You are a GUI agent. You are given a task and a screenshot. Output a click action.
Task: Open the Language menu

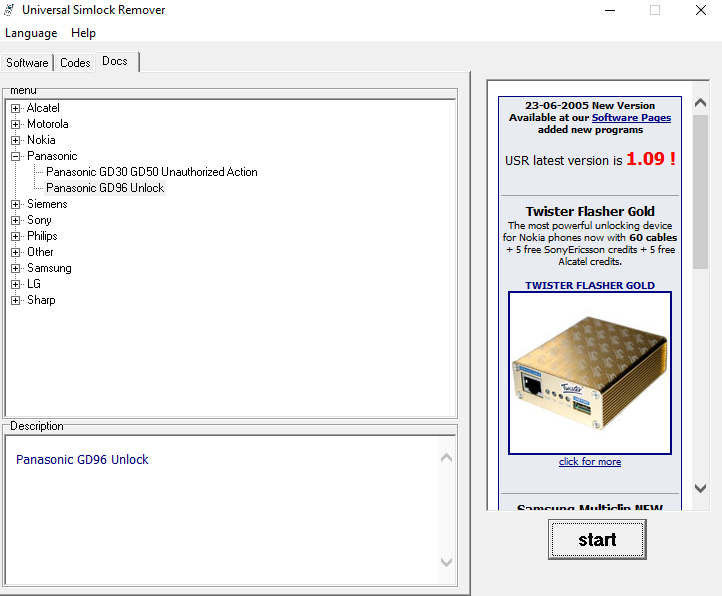click(x=31, y=33)
